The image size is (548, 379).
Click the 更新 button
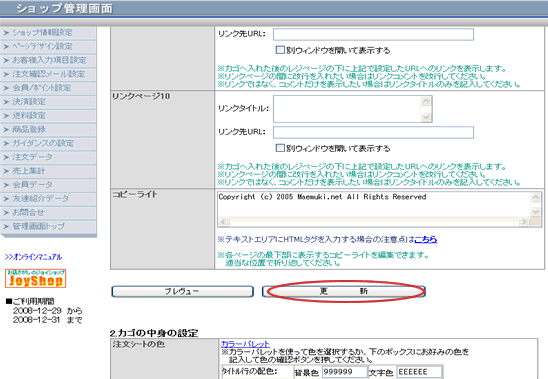tap(344, 291)
